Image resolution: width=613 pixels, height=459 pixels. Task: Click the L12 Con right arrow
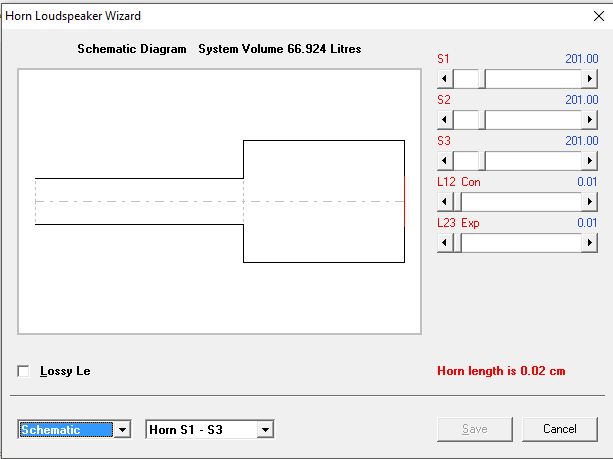coord(590,202)
